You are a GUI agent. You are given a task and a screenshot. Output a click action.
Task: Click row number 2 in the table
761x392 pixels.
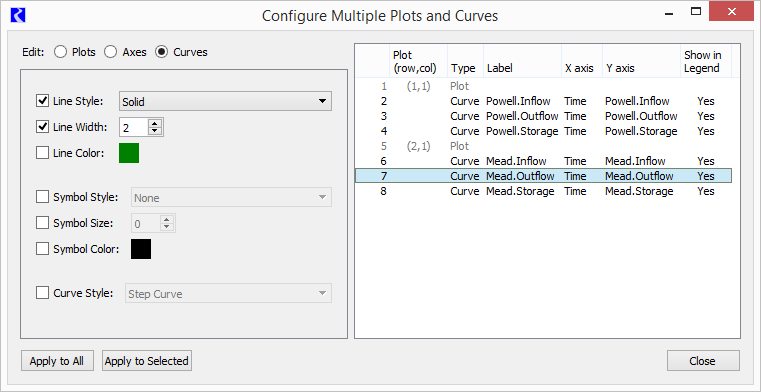(x=383, y=101)
